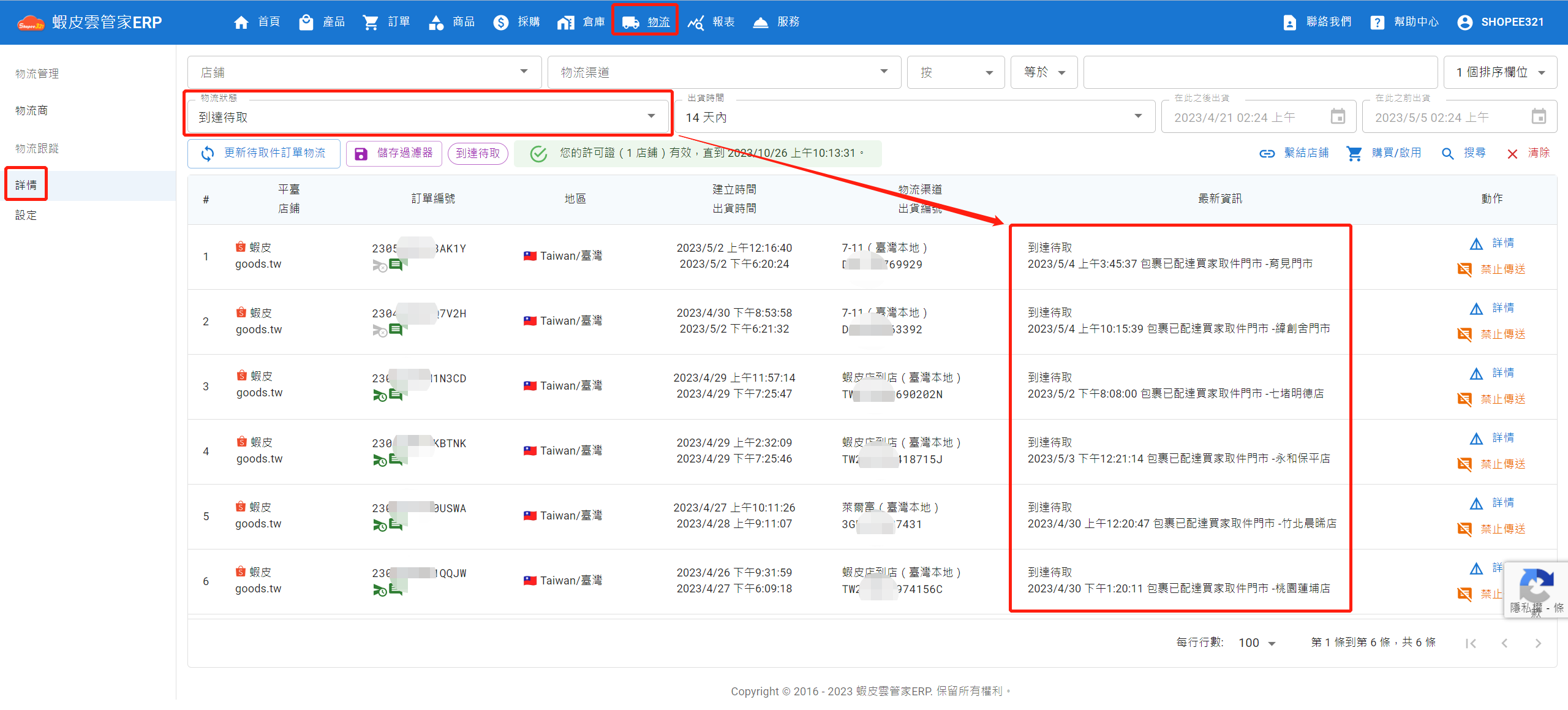Open calendar for 在此之後出貨 date
Screen dimensions: 1568x710
[x=1338, y=116]
